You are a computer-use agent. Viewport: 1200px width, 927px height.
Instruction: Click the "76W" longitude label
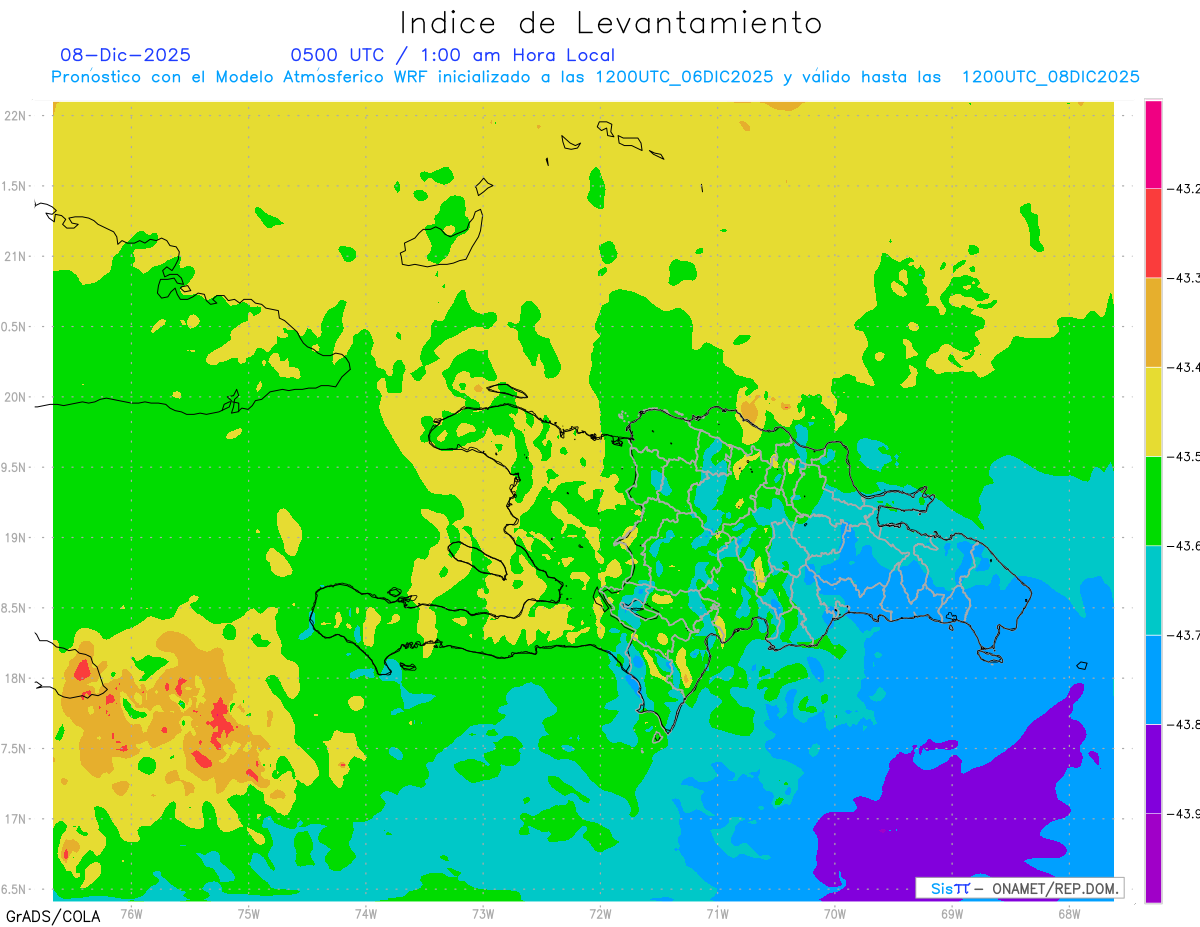[131, 912]
